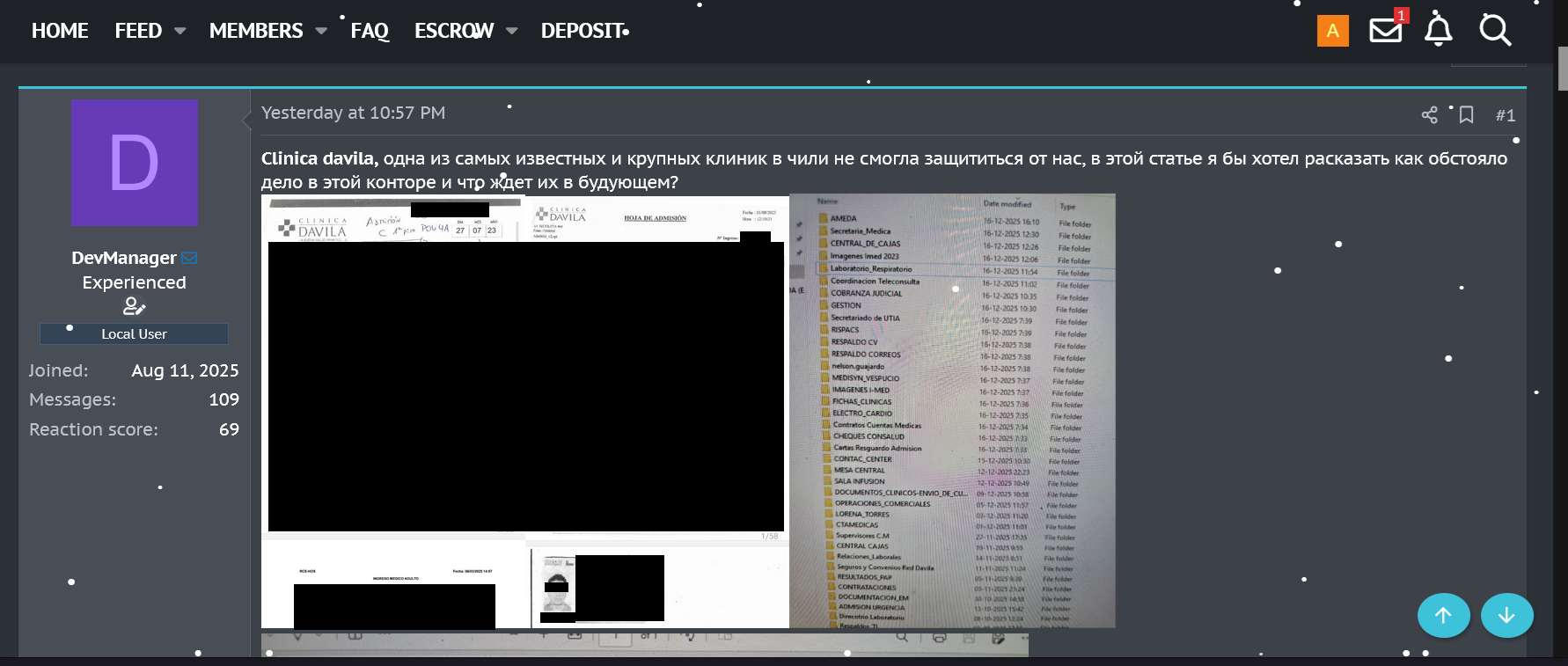Toggle the bookmark on post #1

[1466, 115]
